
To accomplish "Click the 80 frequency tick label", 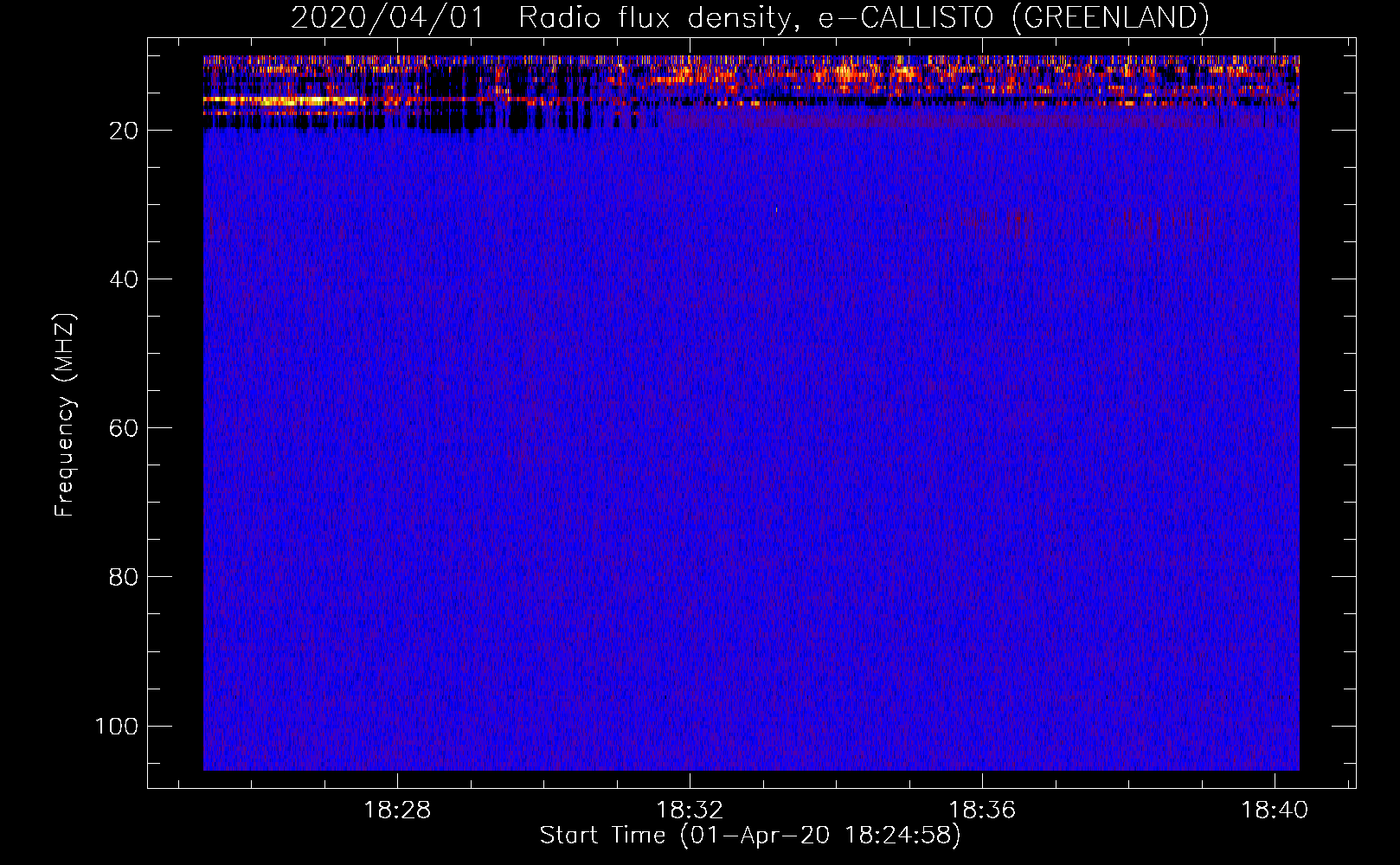I will pos(124,577).
